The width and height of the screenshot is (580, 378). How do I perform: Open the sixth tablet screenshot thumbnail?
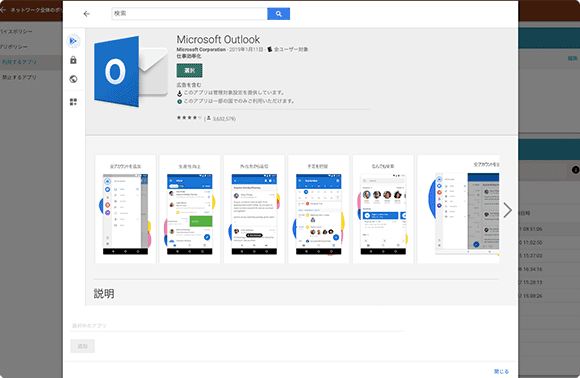pyautogui.click(x=458, y=209)
